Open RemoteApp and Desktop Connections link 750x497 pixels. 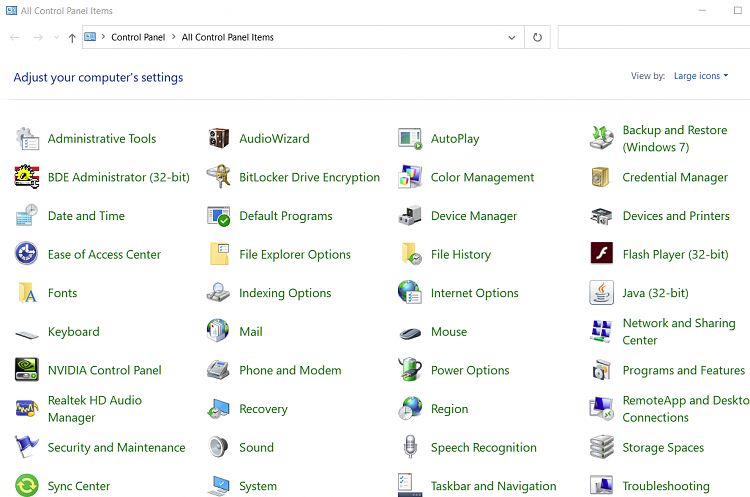(x=686, y=409)
